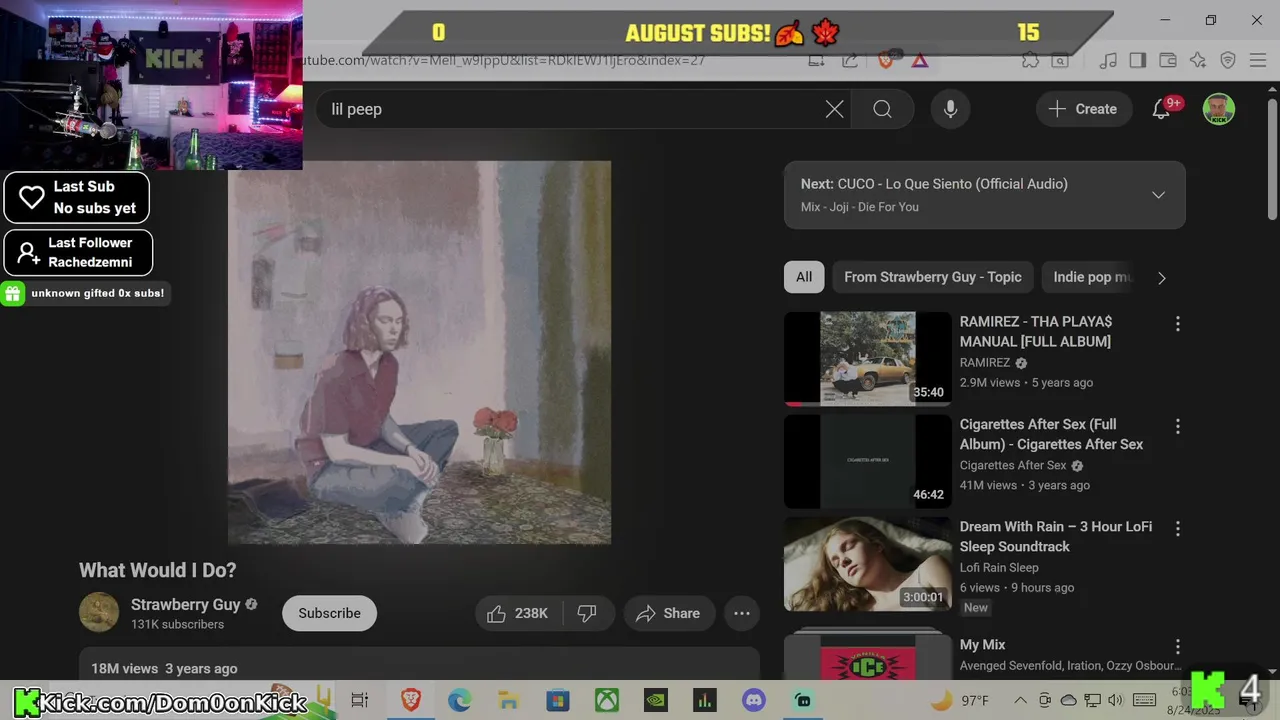Click volume icon in system tray
This screenshot has height=720, width=1280.
click(x=1116, y=700)
